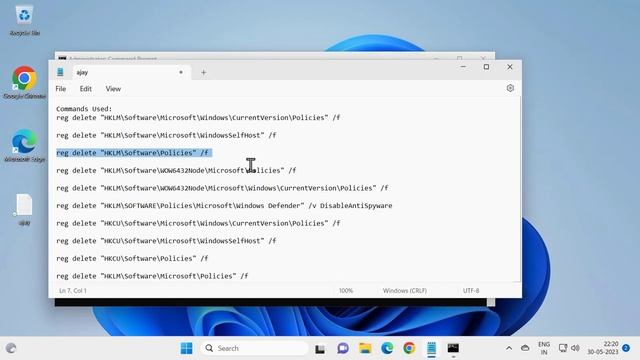Maximize the Notepad window

pos(486,67)
